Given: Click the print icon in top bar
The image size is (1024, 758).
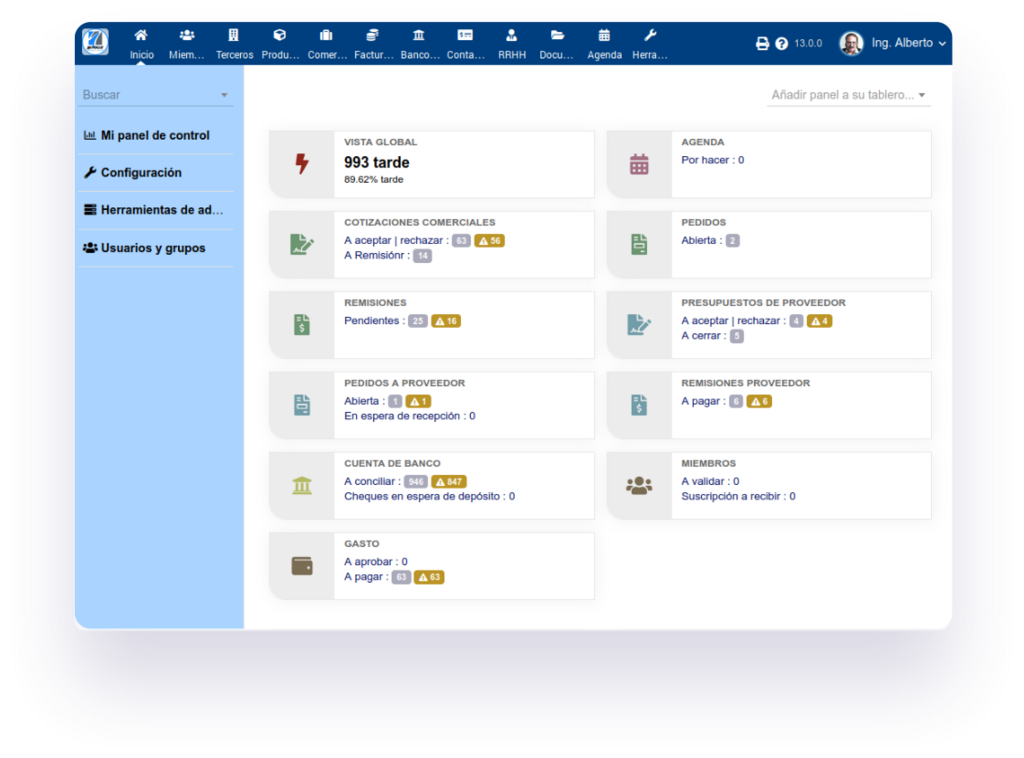Looking at the screenshot, I should click(x=762, y=44).
